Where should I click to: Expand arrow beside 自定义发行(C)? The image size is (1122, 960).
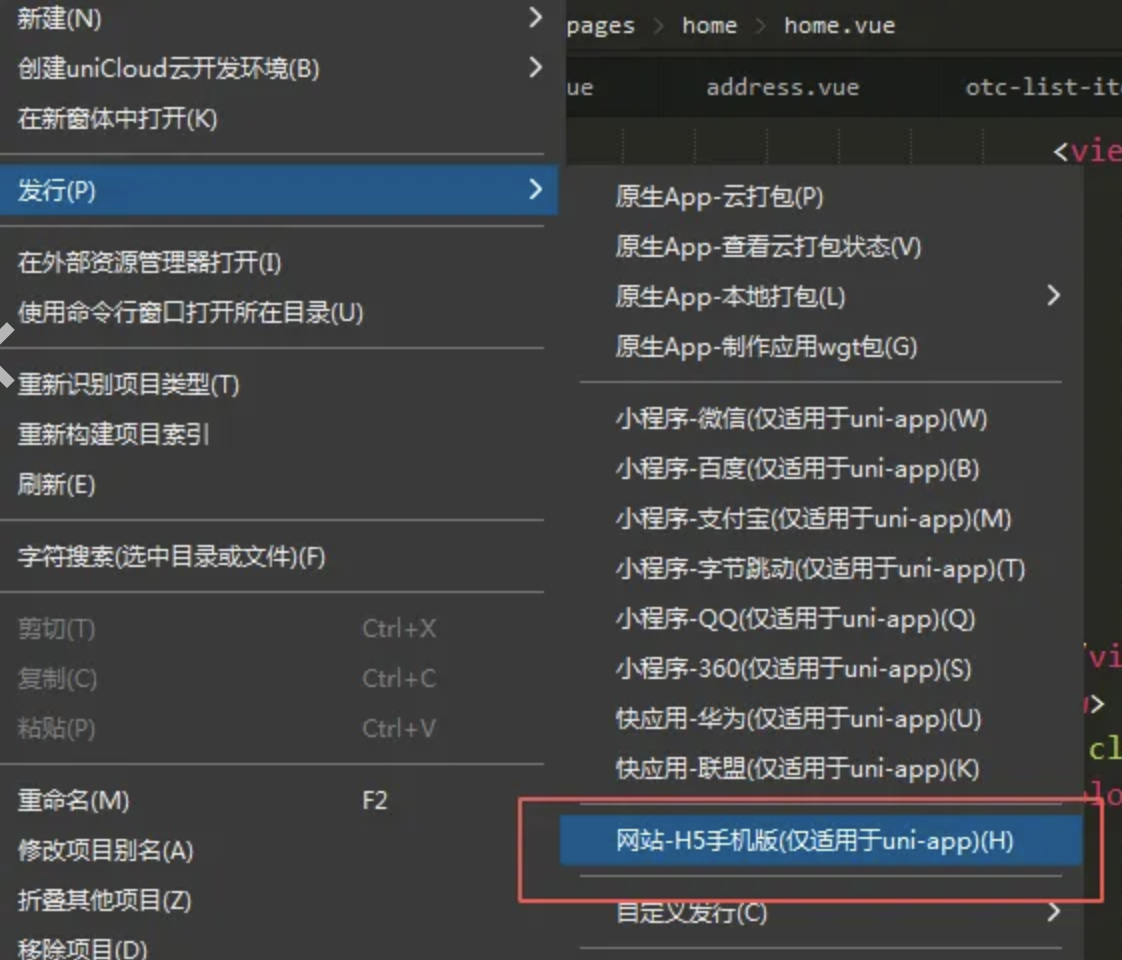click(x=1053, y=911)
